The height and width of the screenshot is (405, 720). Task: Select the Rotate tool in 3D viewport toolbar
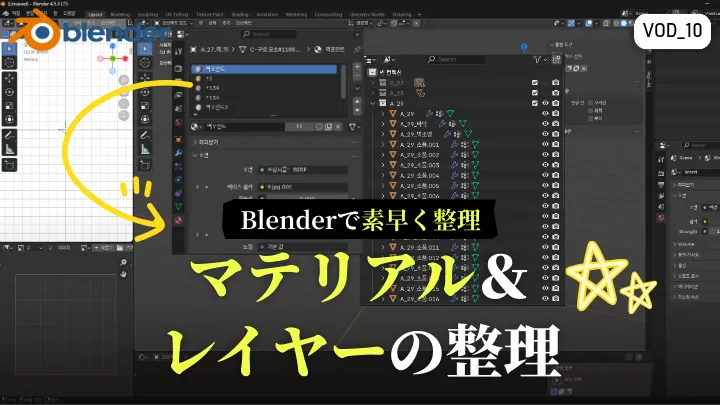coord(145,92)
